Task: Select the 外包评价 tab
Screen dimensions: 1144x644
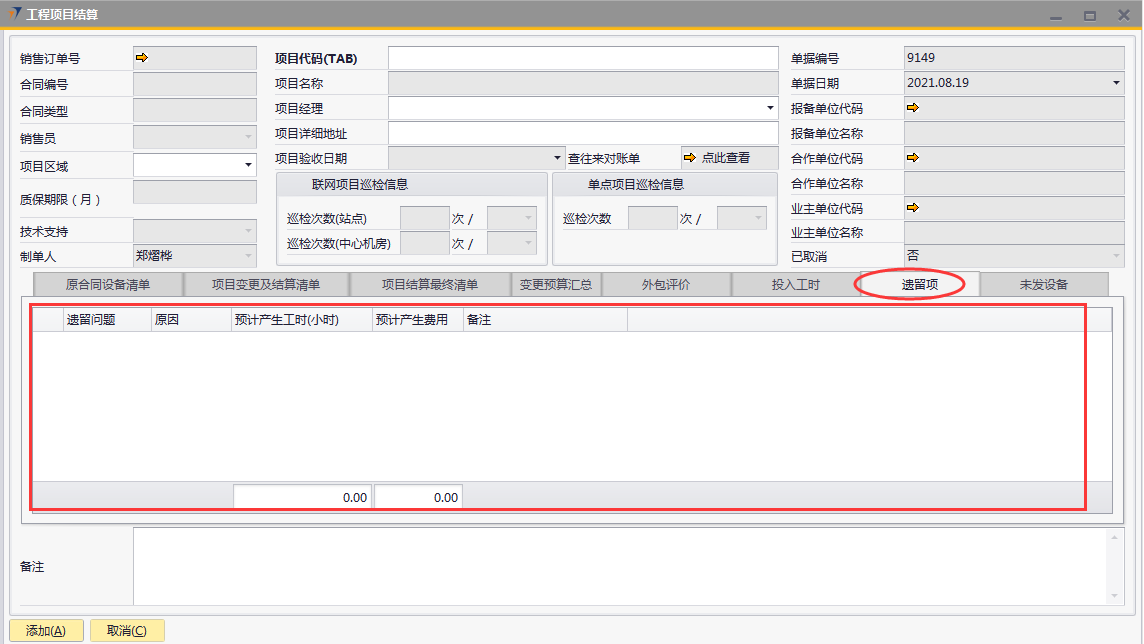Action: point(666,285)
